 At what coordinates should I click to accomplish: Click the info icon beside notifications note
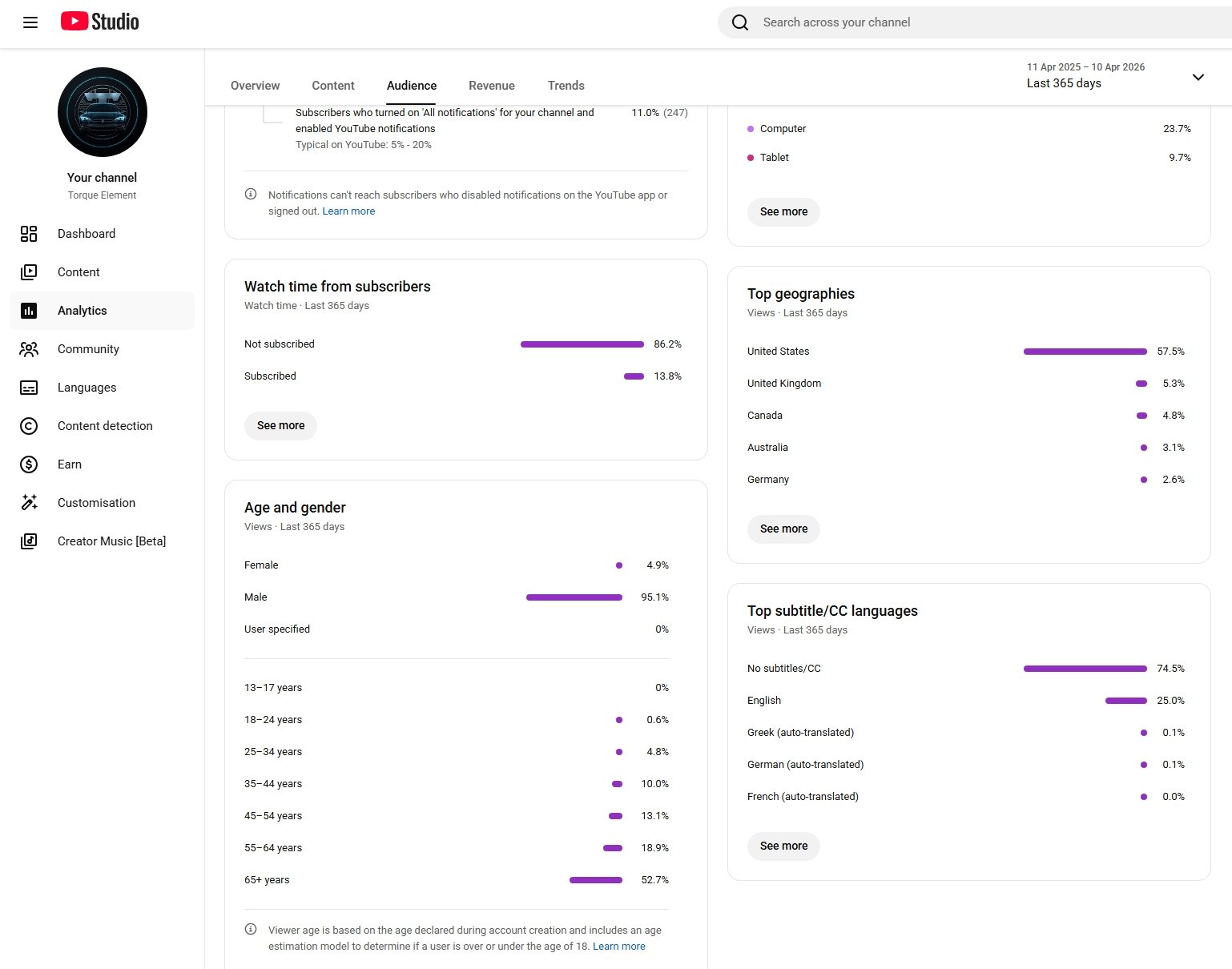(251, 195)
